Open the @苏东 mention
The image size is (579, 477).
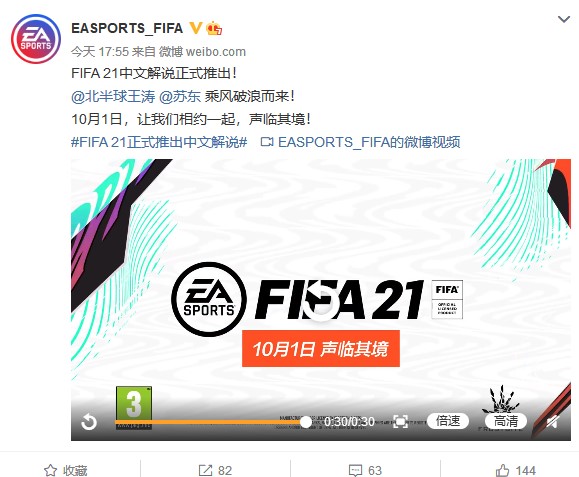pyautogui.click(x=180, y=96)
